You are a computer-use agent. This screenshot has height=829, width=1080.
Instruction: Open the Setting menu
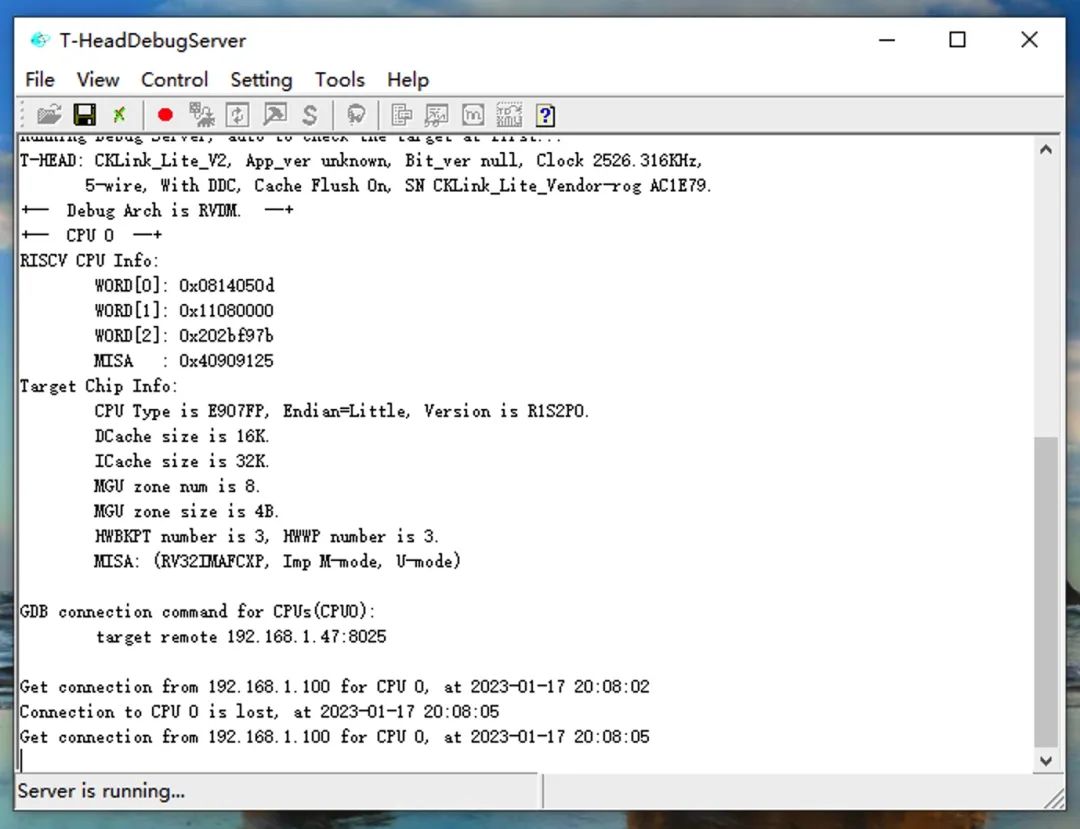click(260, 79)
